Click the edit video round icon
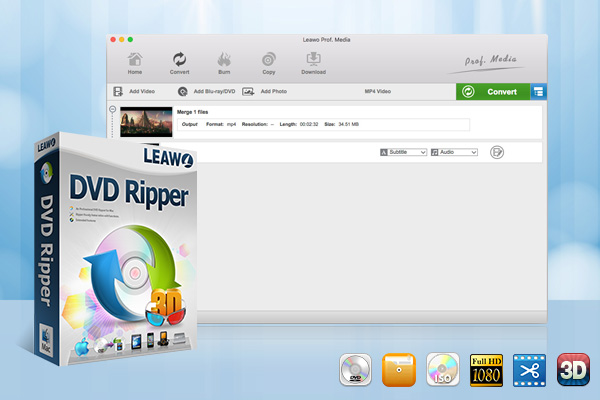The image size is (600, 400). point(497,152)
